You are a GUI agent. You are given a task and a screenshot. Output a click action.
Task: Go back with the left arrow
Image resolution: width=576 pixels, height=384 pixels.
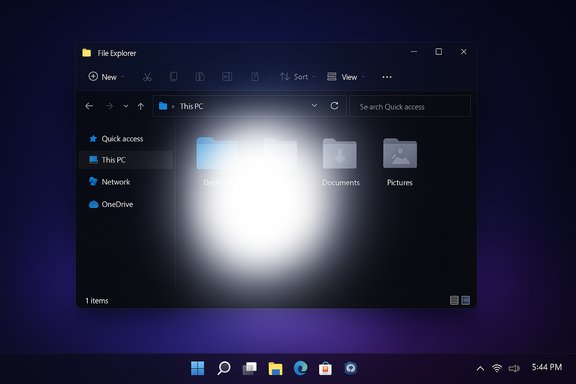coord(89,106)
